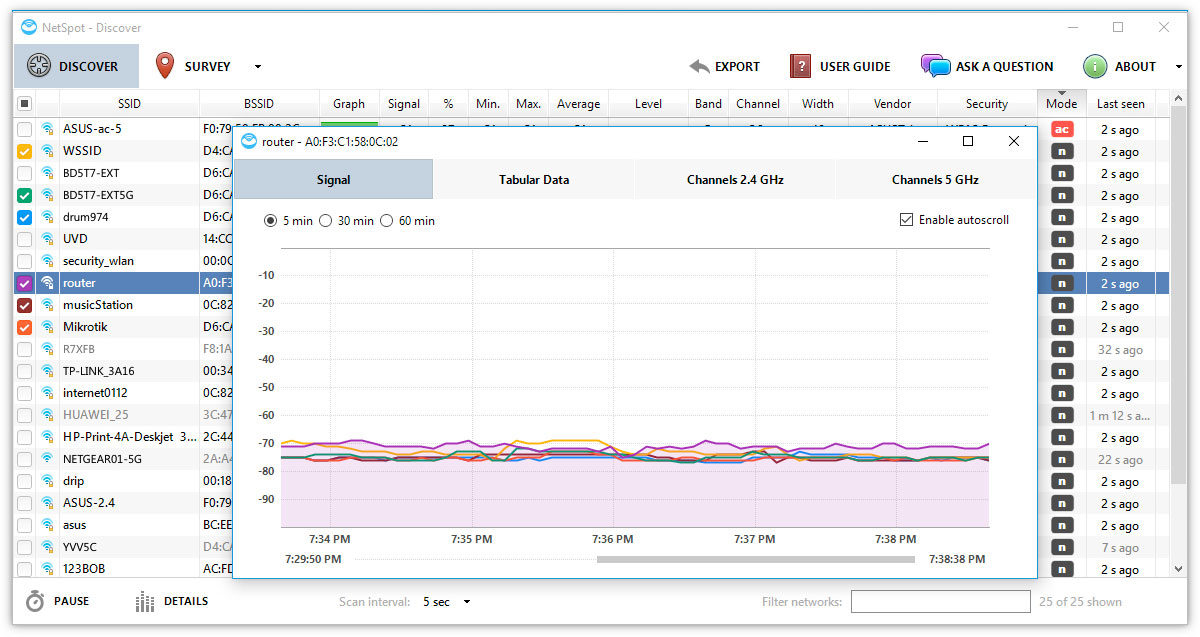Click the graph timeline scrollbar thumb

pos(755,559)
